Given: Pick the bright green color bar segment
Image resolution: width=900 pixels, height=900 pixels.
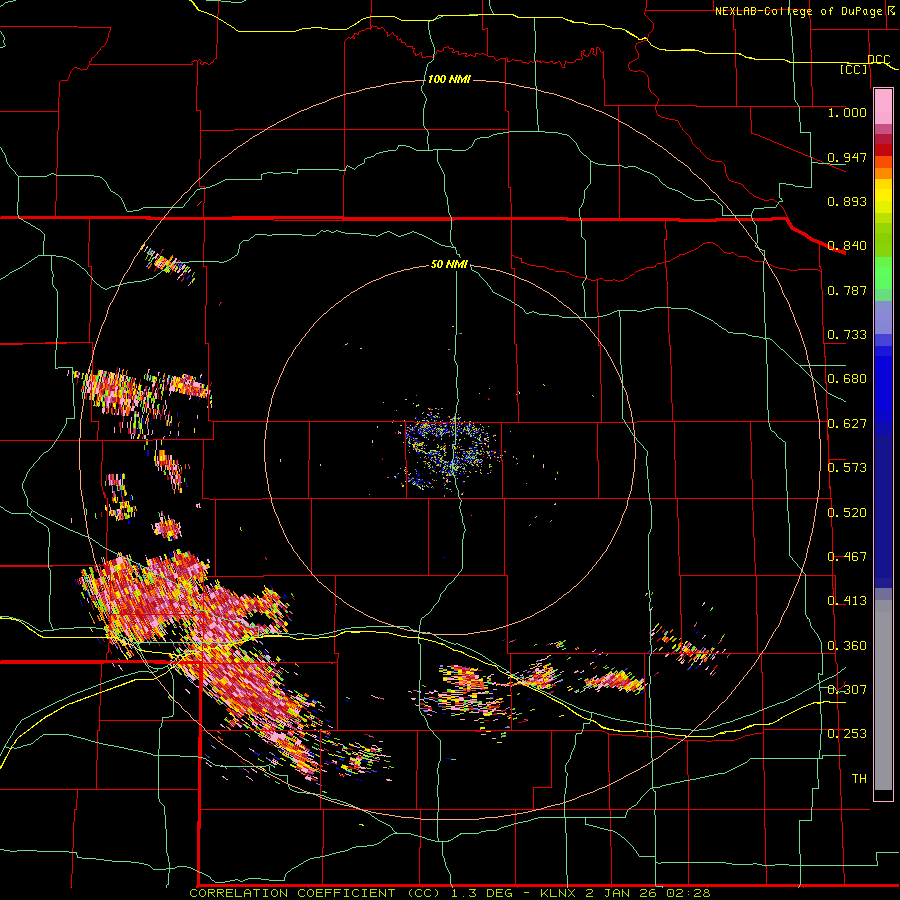Looking at the screenshot, I should pyautogui.click(x=883, y=273).
